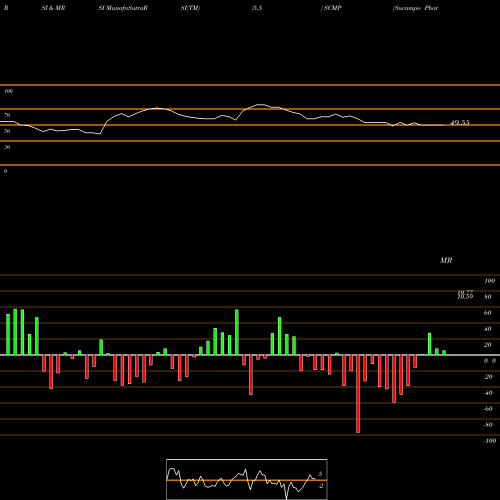Viewport: 500px width, 500px height.
Task: Click the MR axis label -100
Action: click(490, 441)
